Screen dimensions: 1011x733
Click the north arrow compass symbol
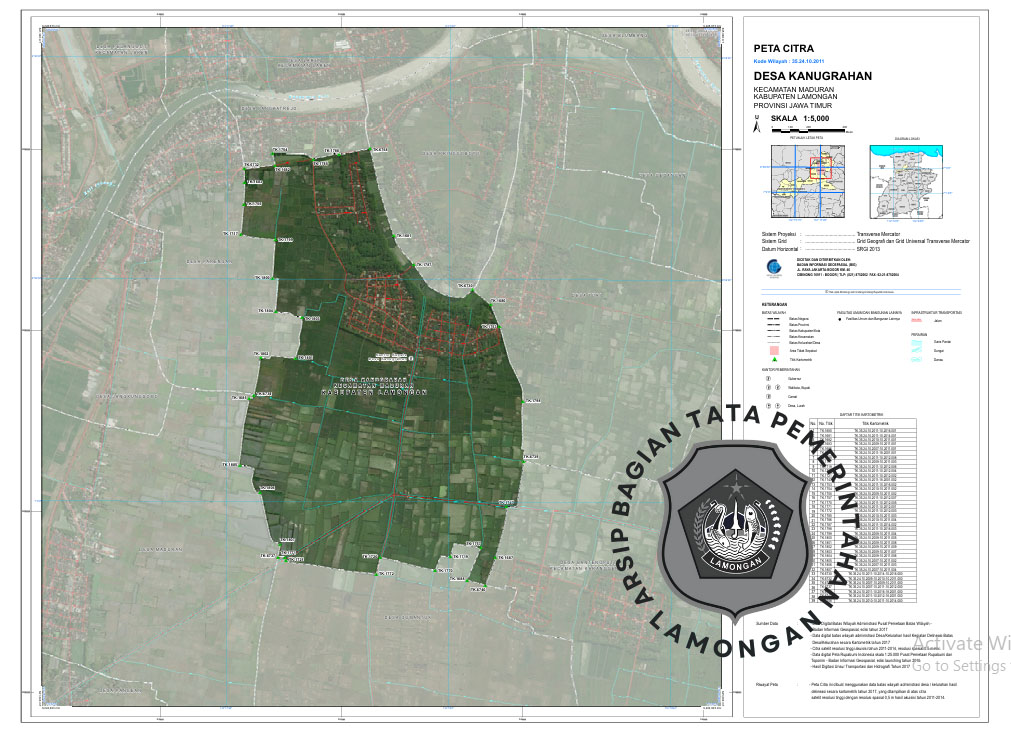(x=758, y=126)
